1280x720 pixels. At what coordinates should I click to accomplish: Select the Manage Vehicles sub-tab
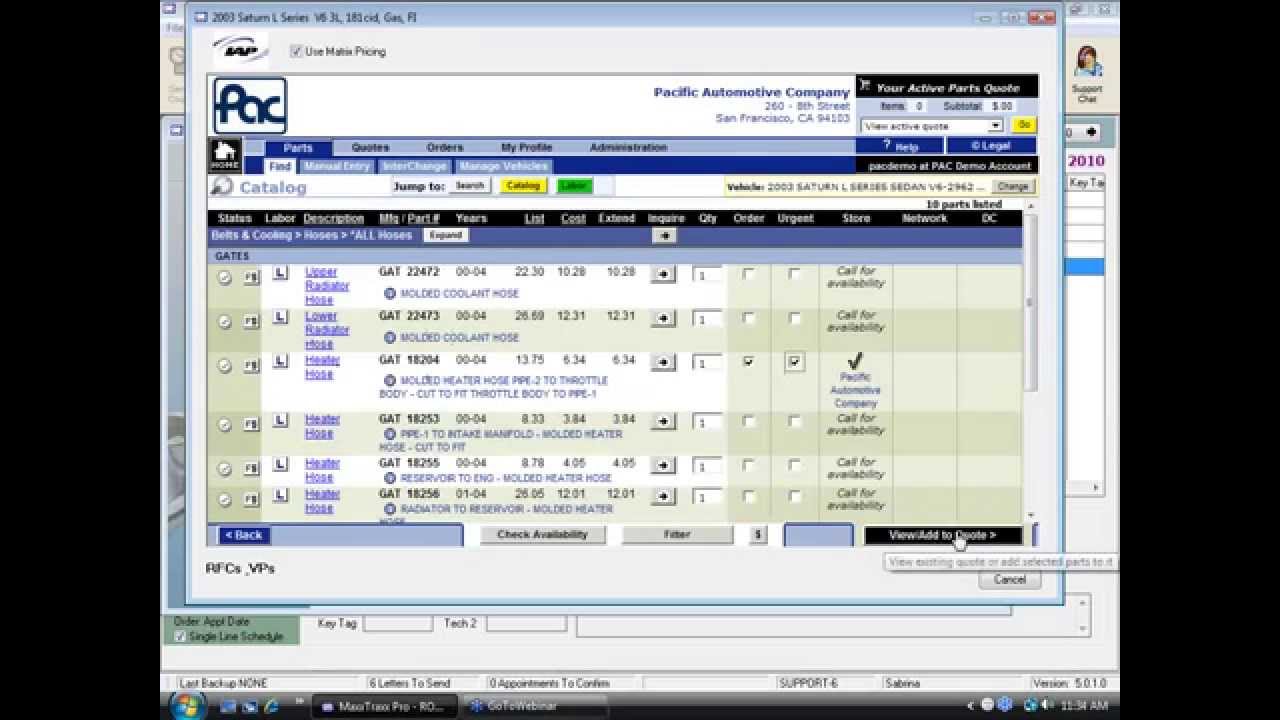point(503,166)
